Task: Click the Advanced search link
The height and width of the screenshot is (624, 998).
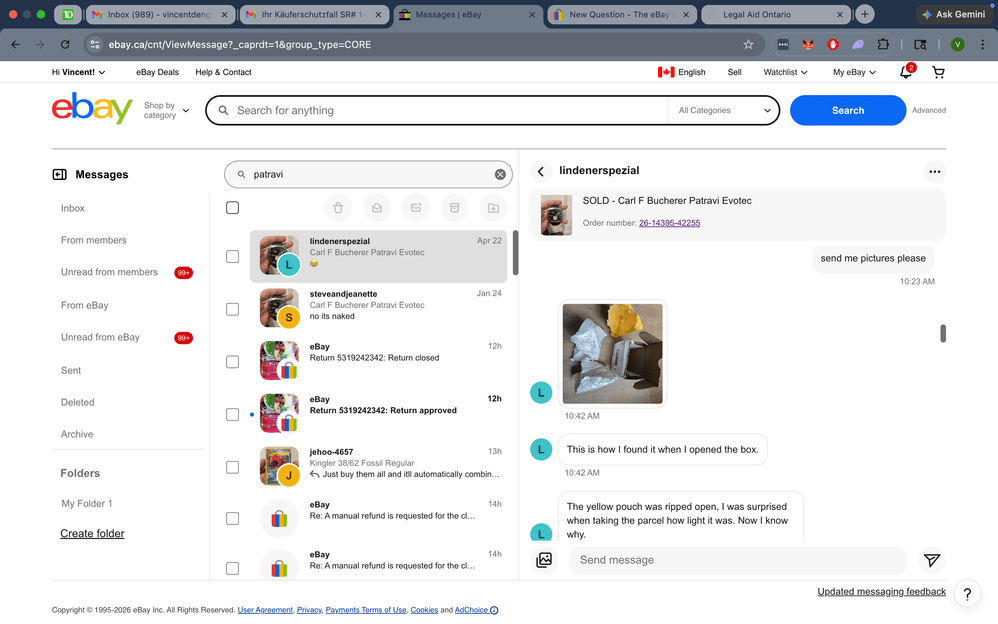Action: (929, 110)
